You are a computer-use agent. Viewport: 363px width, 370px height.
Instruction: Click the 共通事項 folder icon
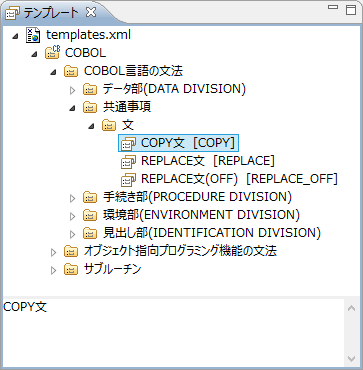pos(90,107)
